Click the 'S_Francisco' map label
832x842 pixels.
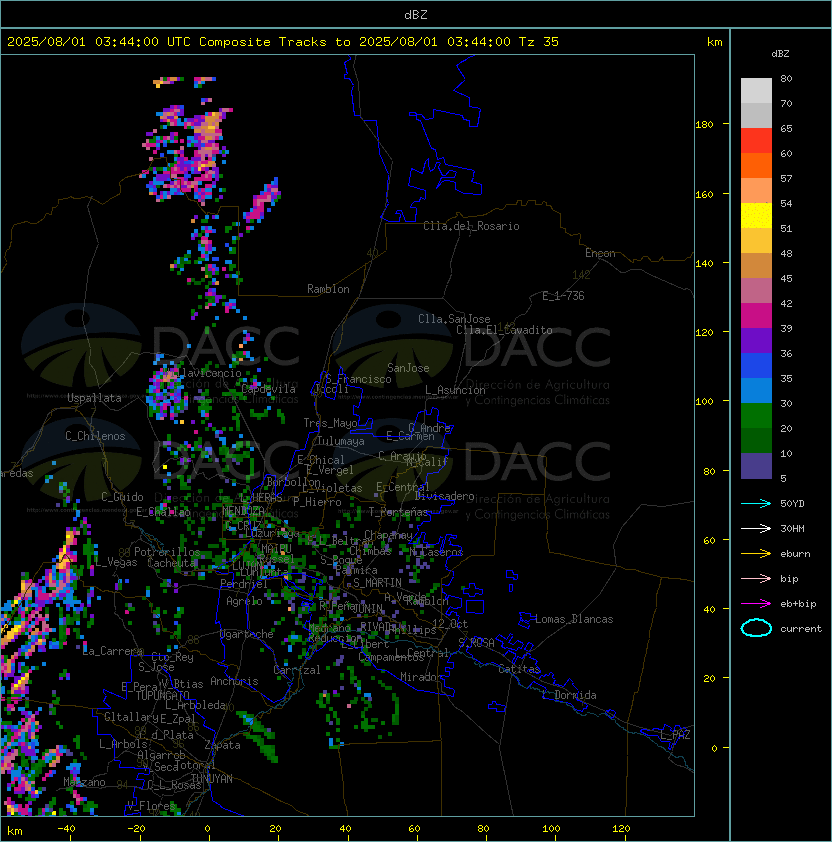coord(359,379)
